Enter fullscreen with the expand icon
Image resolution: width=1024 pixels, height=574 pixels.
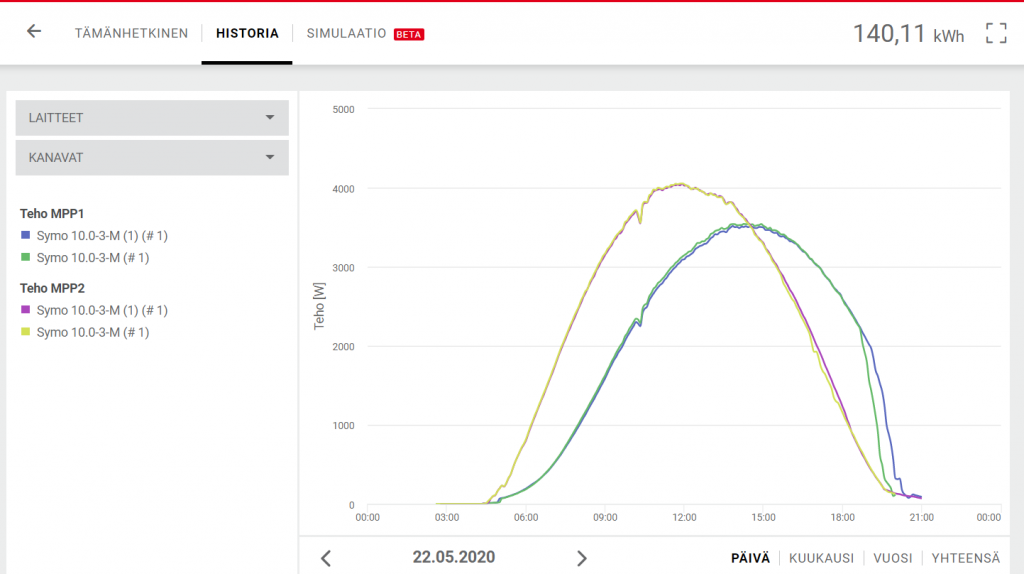click(995, 33)
